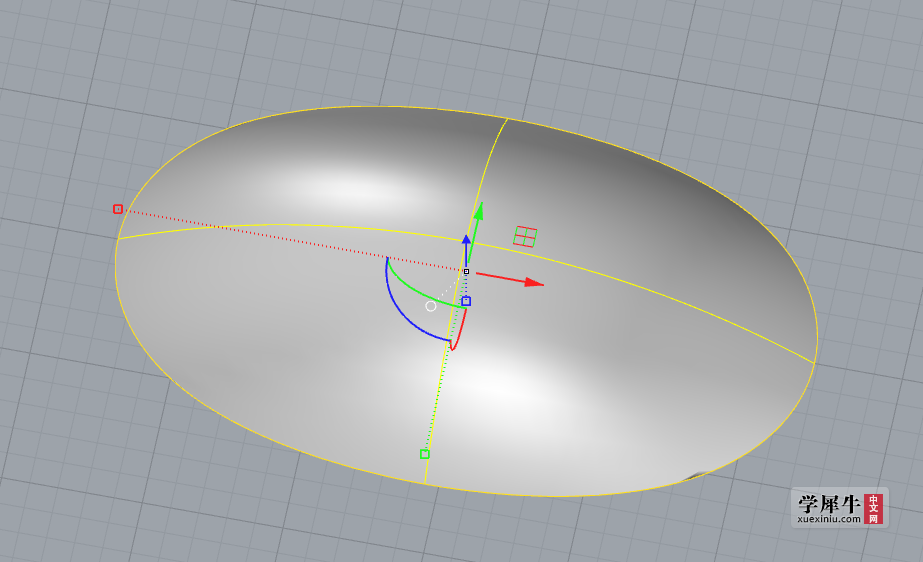The width and height of the screenshot is (923, 562).
Task: Select the red square scale handle
Action: pos(118,209)
